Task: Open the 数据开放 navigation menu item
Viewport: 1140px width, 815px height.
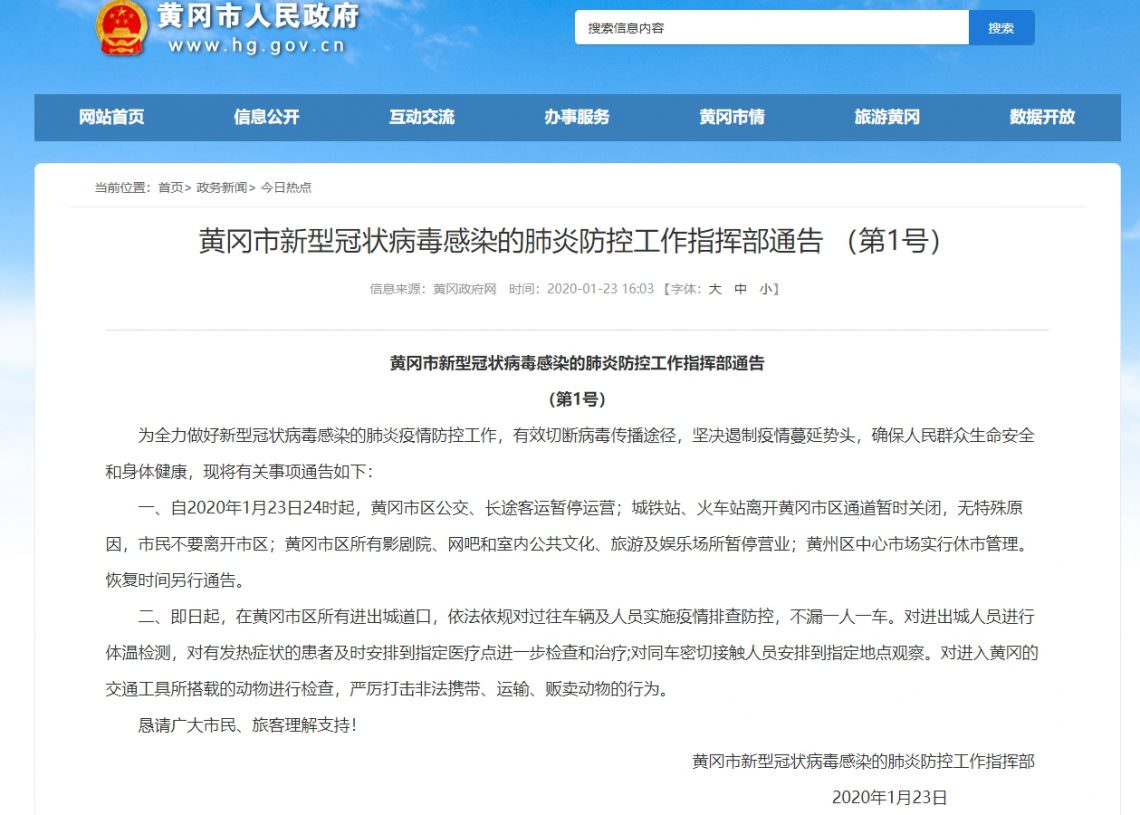Action: 1043,117
